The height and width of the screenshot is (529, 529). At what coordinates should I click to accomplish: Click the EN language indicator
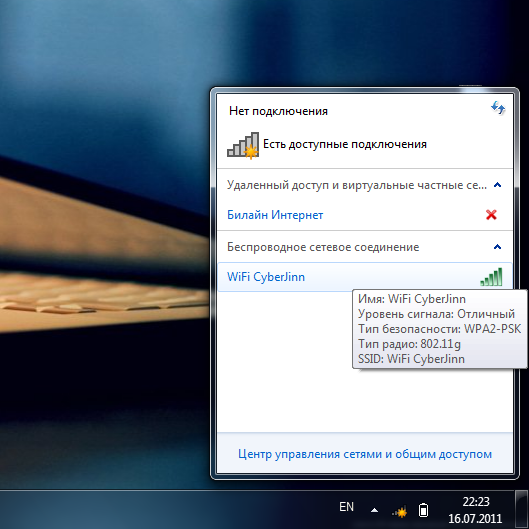pyautogui.click(x=346, y=507)
